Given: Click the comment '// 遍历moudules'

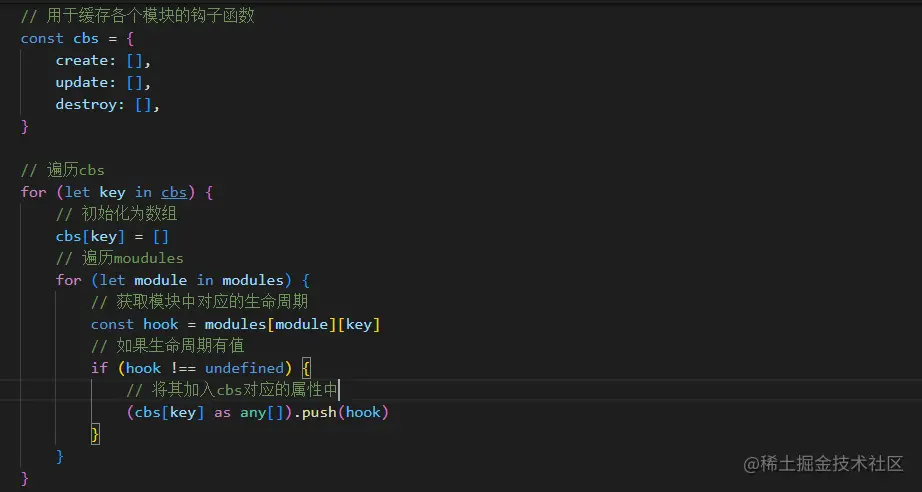Looking at the screenshot, I should (119, 258).
